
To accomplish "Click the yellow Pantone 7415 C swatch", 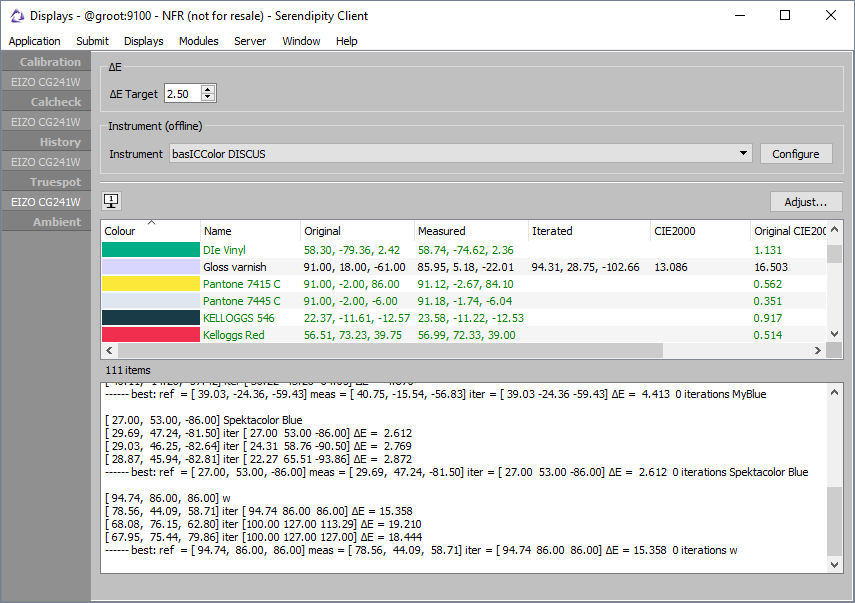I will pyautogui.click(x=150, y=284).
